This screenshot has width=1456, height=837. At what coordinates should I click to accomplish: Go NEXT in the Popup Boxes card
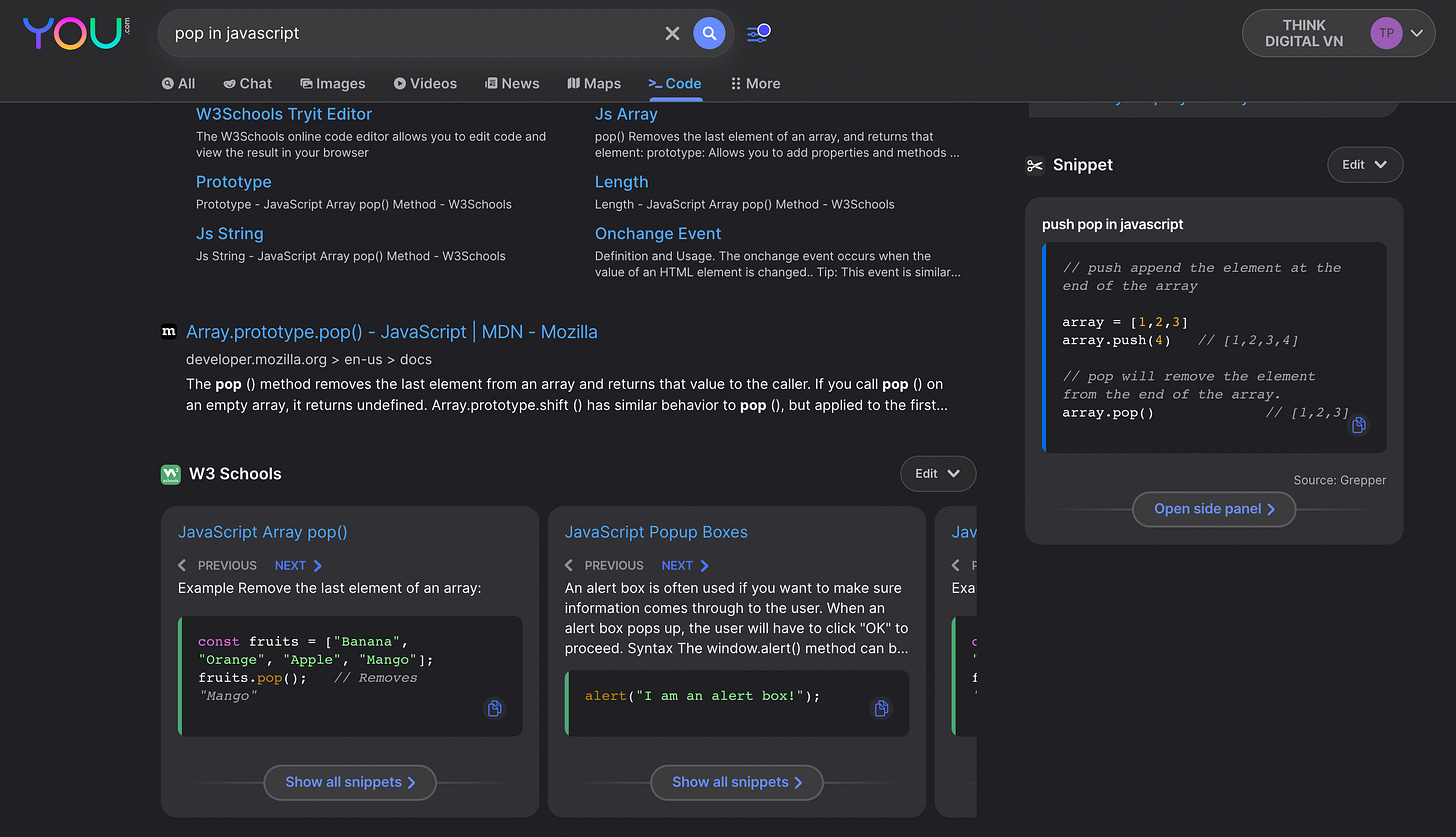click(685, 565)
